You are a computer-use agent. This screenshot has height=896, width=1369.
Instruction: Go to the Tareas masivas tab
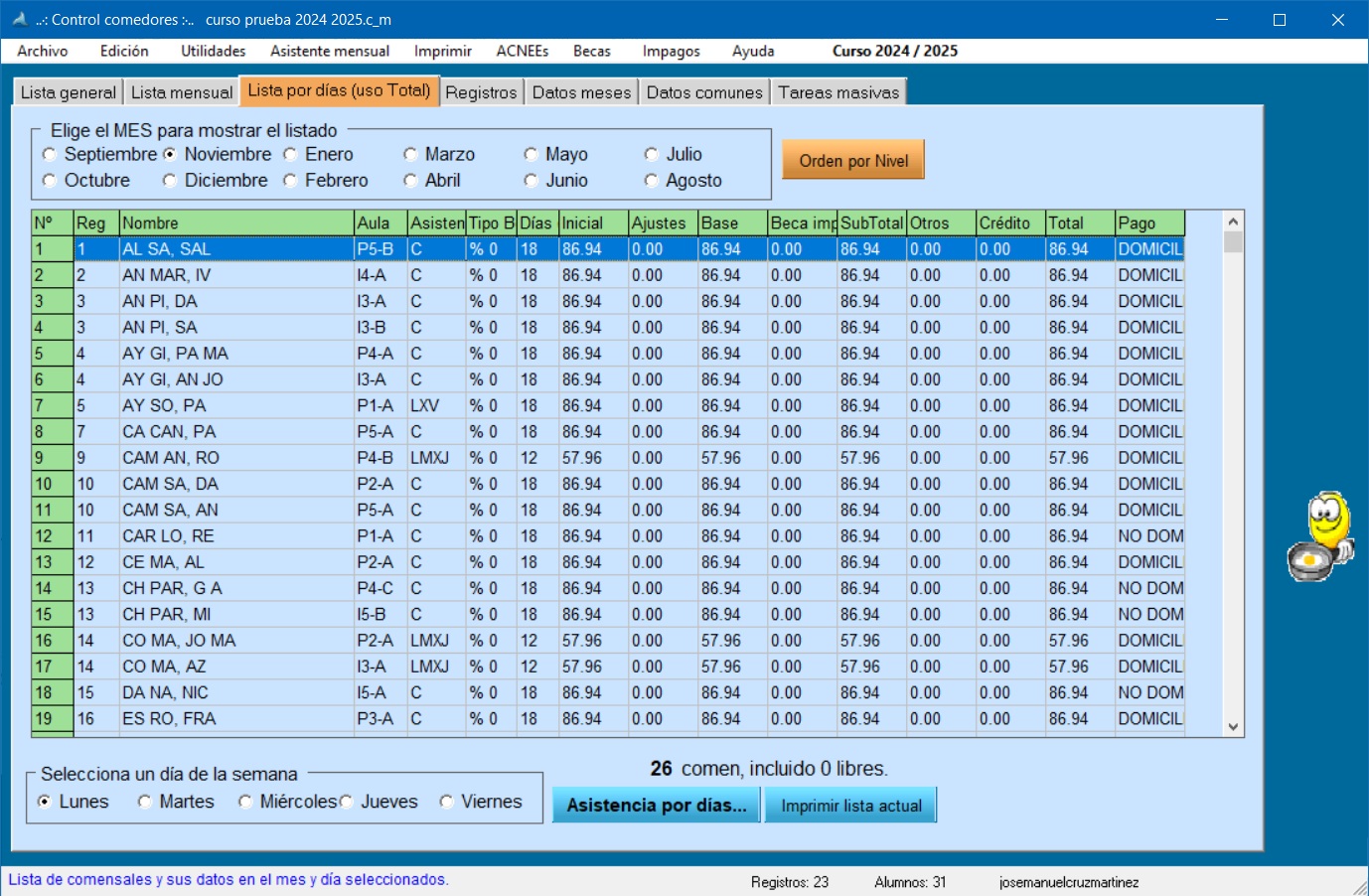pos(837,92)
